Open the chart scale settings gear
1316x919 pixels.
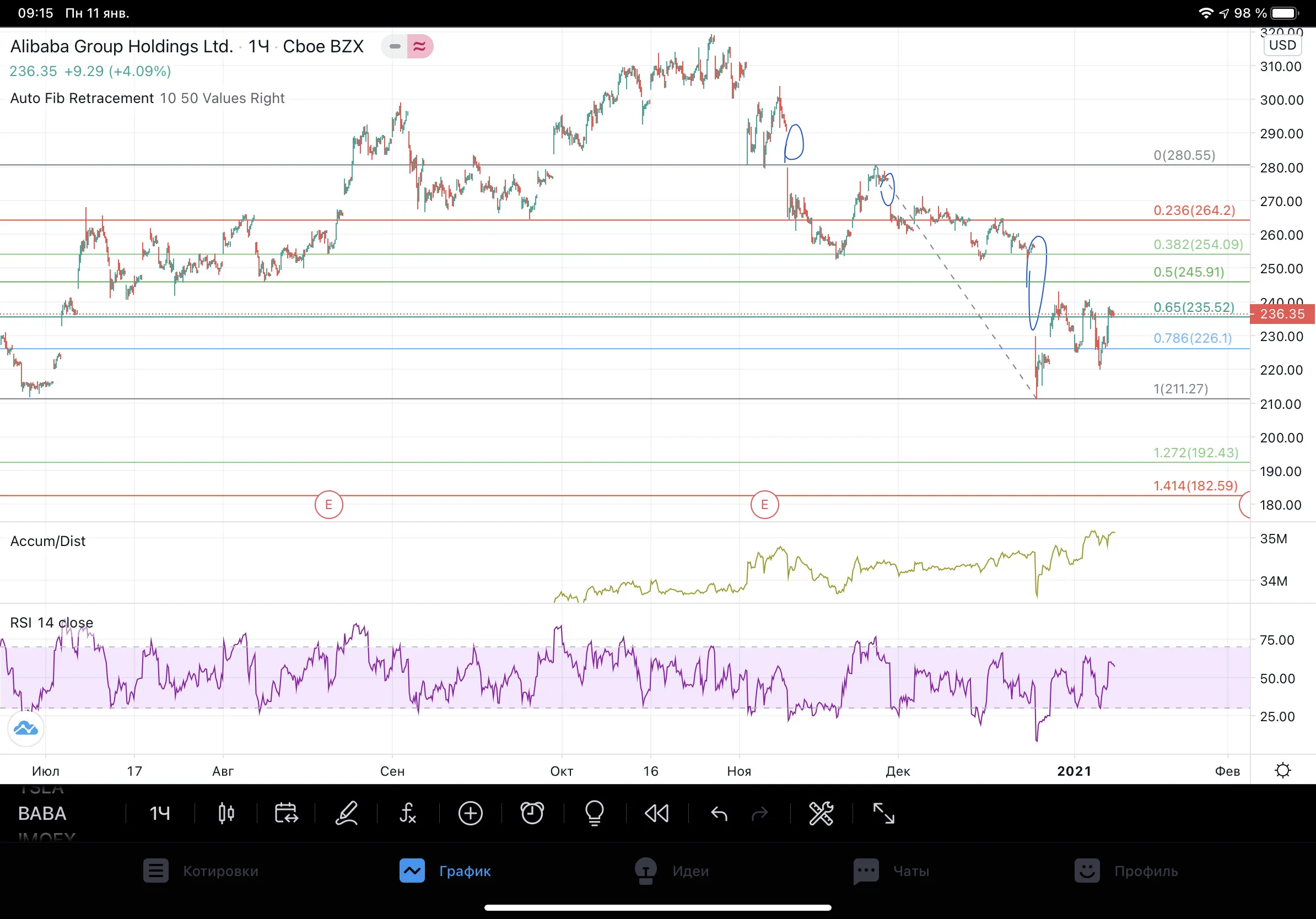point(1283,770)
